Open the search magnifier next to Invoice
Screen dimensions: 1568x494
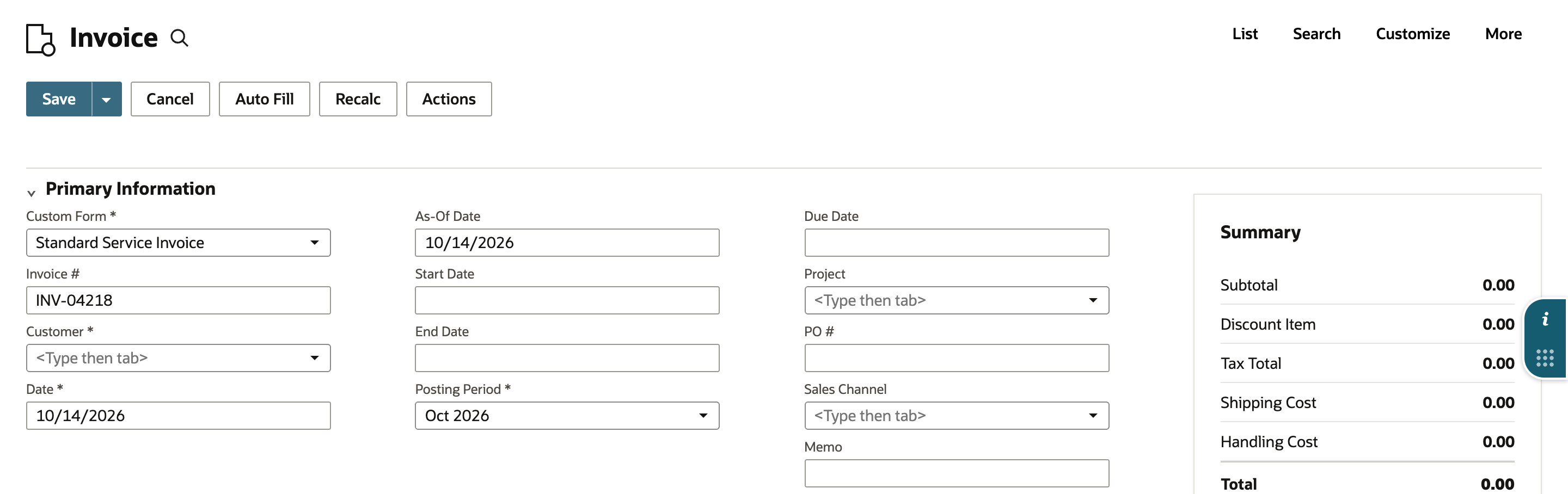179,38
